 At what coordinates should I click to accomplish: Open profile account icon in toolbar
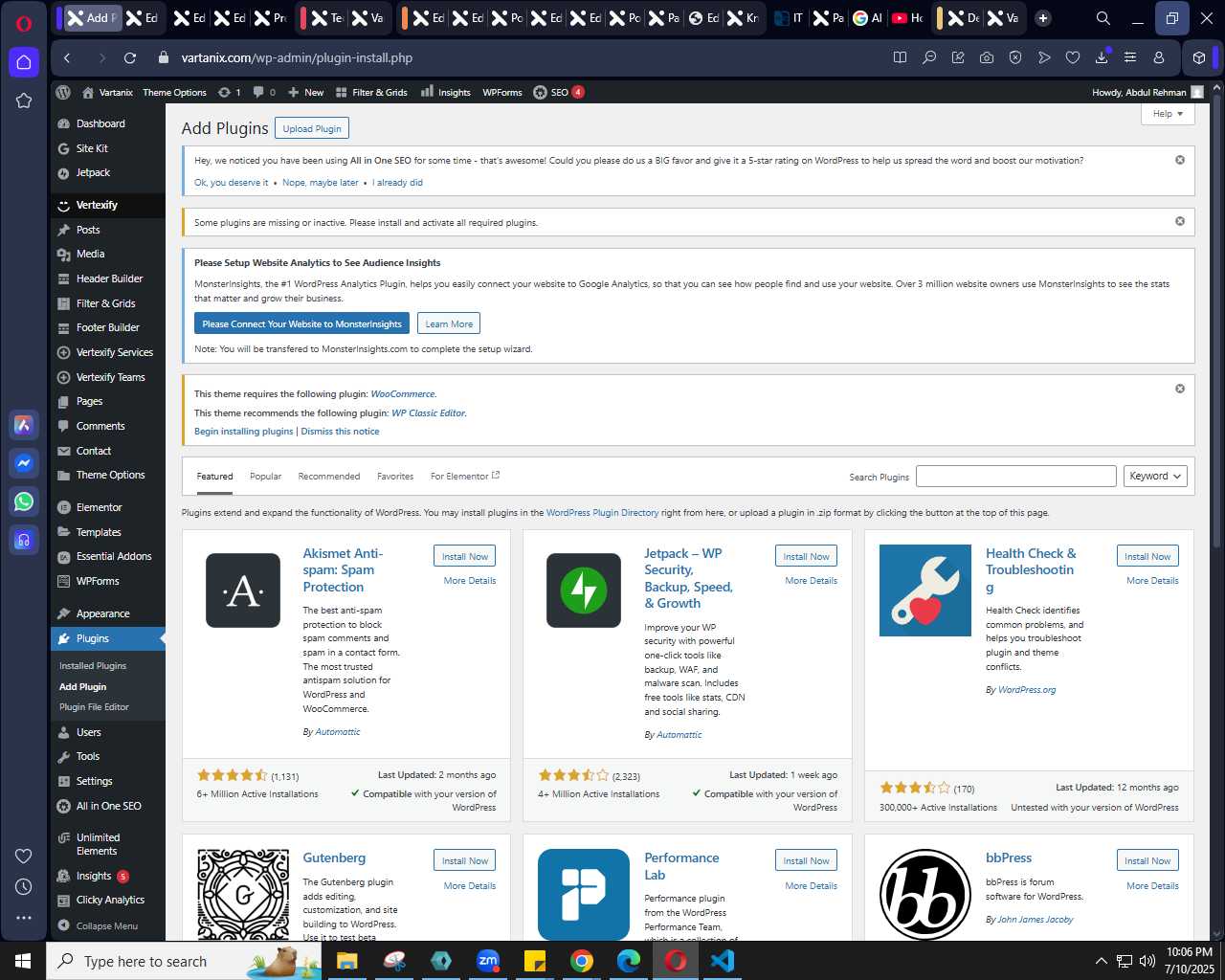pyautogui.click(x=1159, y=57)
